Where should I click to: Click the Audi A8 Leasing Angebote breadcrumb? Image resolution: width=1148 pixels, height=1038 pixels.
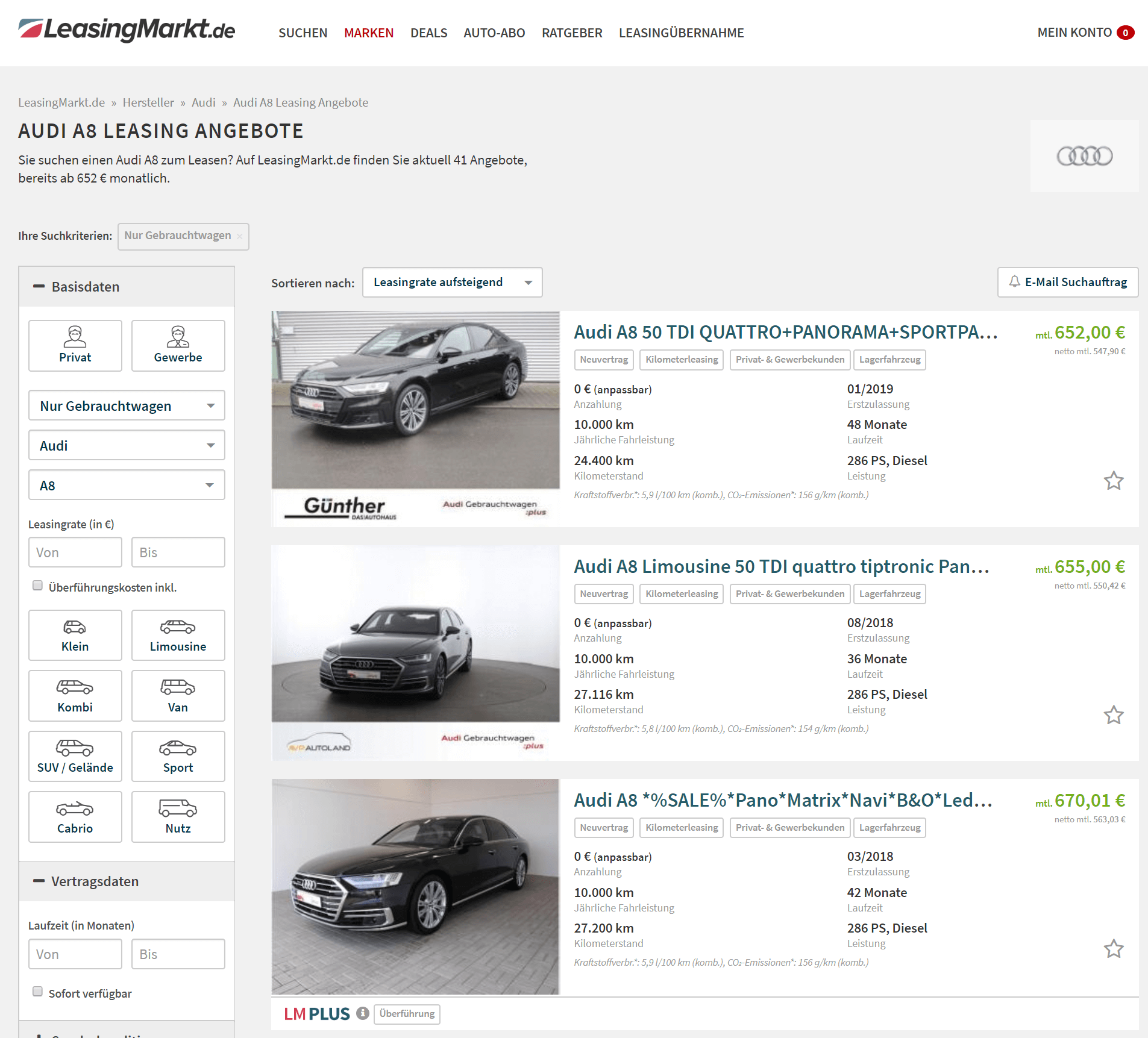pyautogui.click(x=301, y=102)
